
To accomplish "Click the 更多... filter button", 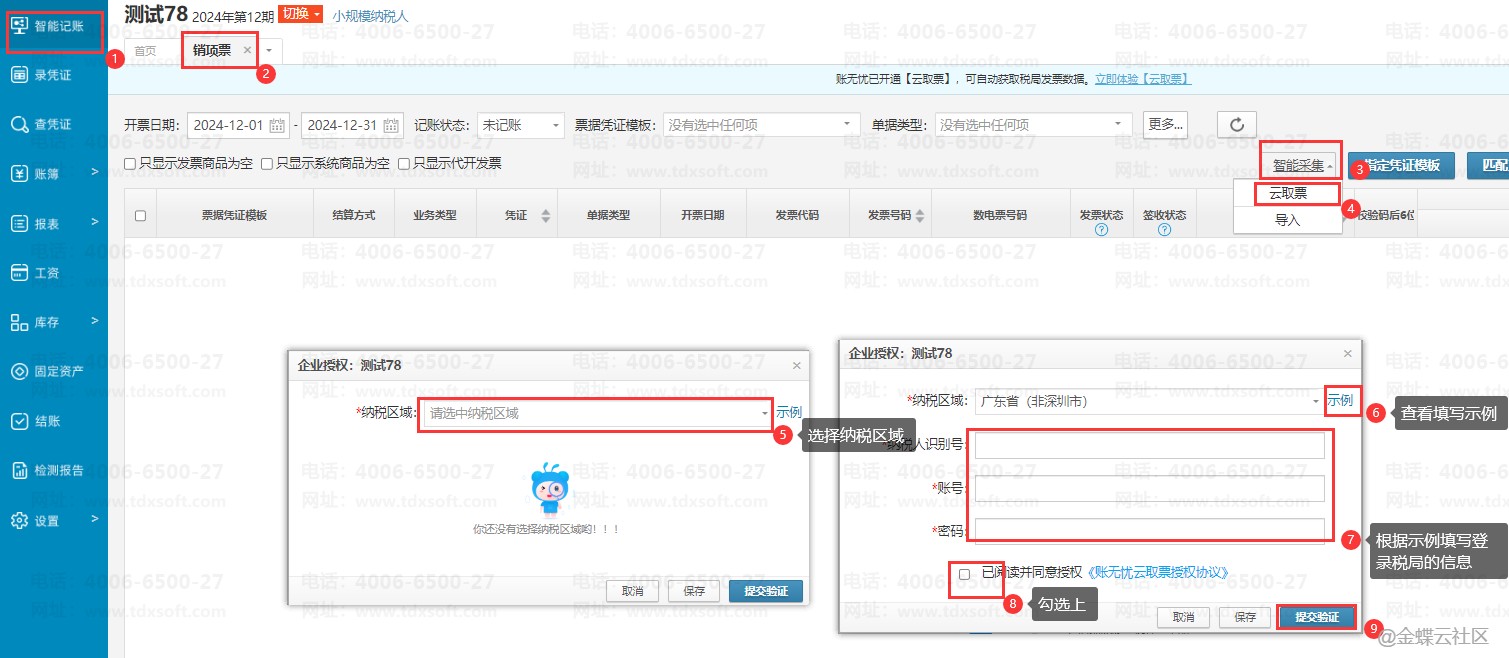I will pos(1166,124).
